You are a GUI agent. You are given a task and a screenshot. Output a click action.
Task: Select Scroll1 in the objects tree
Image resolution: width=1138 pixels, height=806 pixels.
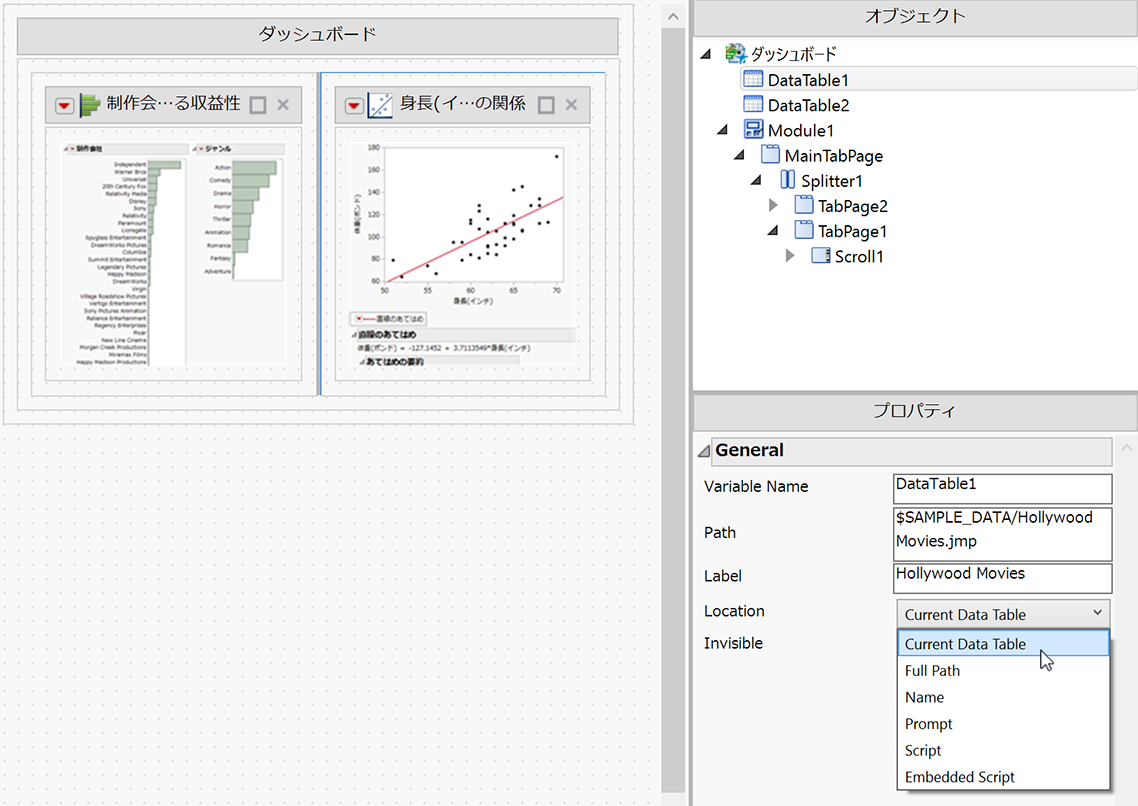coord(859,257)
